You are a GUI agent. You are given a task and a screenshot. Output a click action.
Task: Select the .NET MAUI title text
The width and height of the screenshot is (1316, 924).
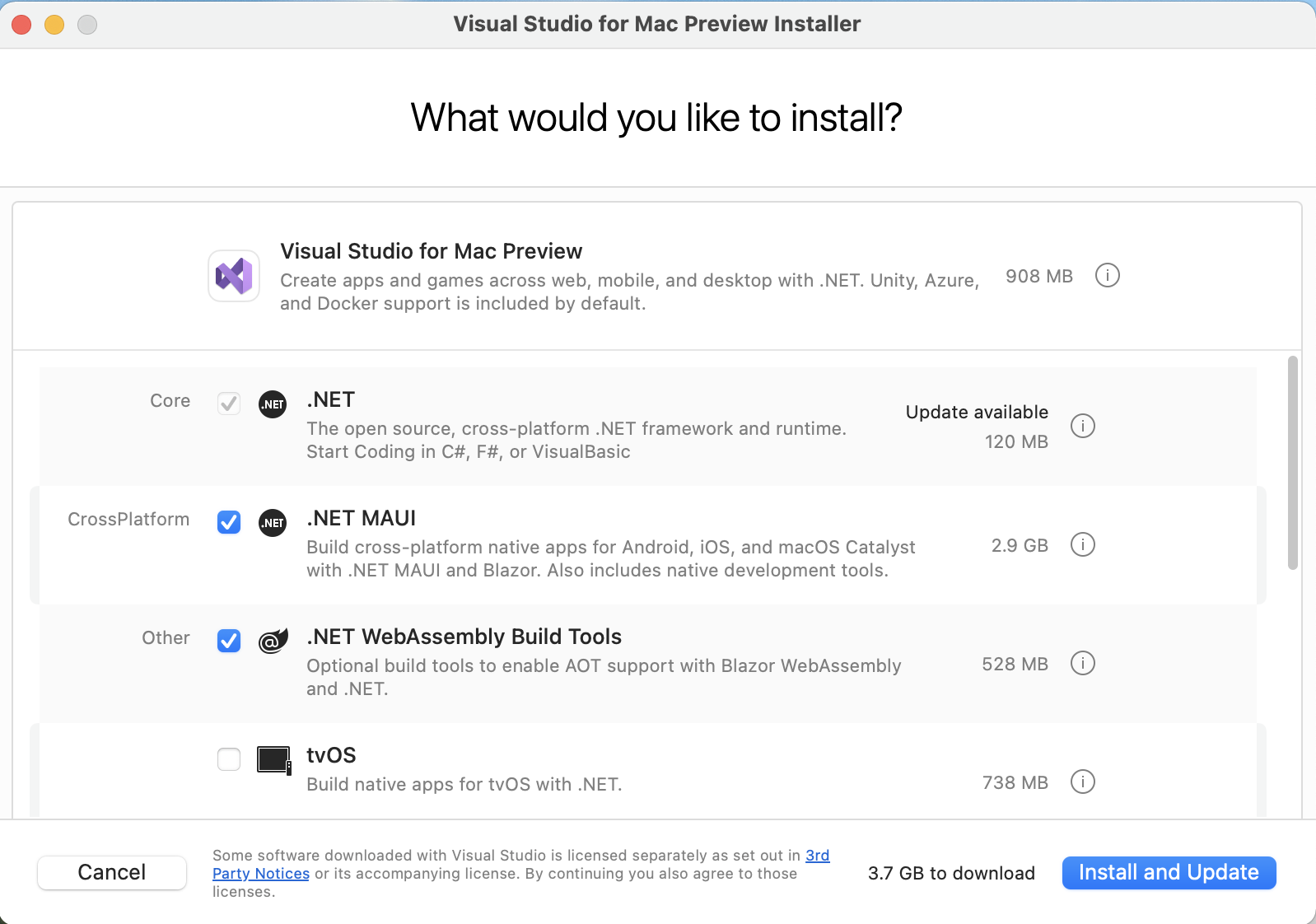361,518
